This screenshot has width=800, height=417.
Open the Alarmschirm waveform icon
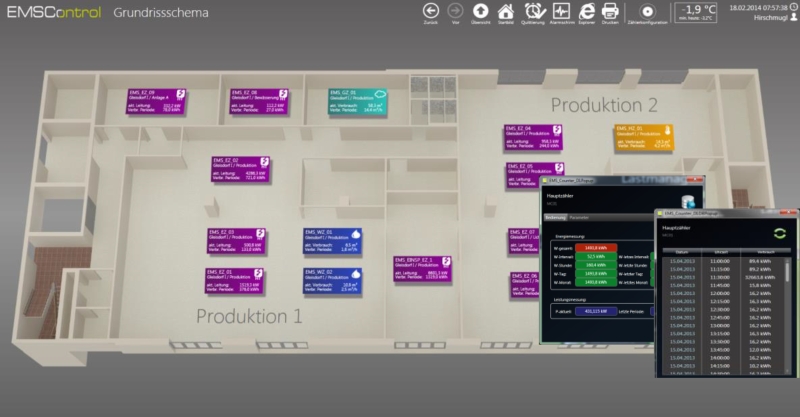tap(561, 11)
